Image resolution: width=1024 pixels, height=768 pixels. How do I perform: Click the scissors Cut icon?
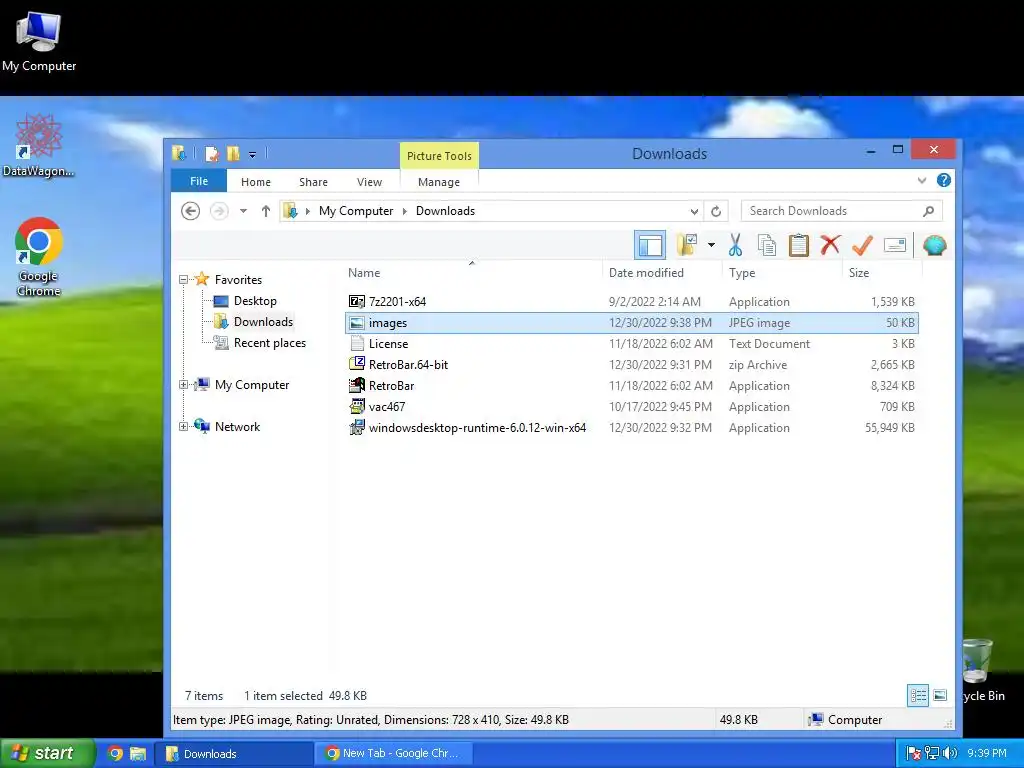pyautogui.click(x=735, y=246)
